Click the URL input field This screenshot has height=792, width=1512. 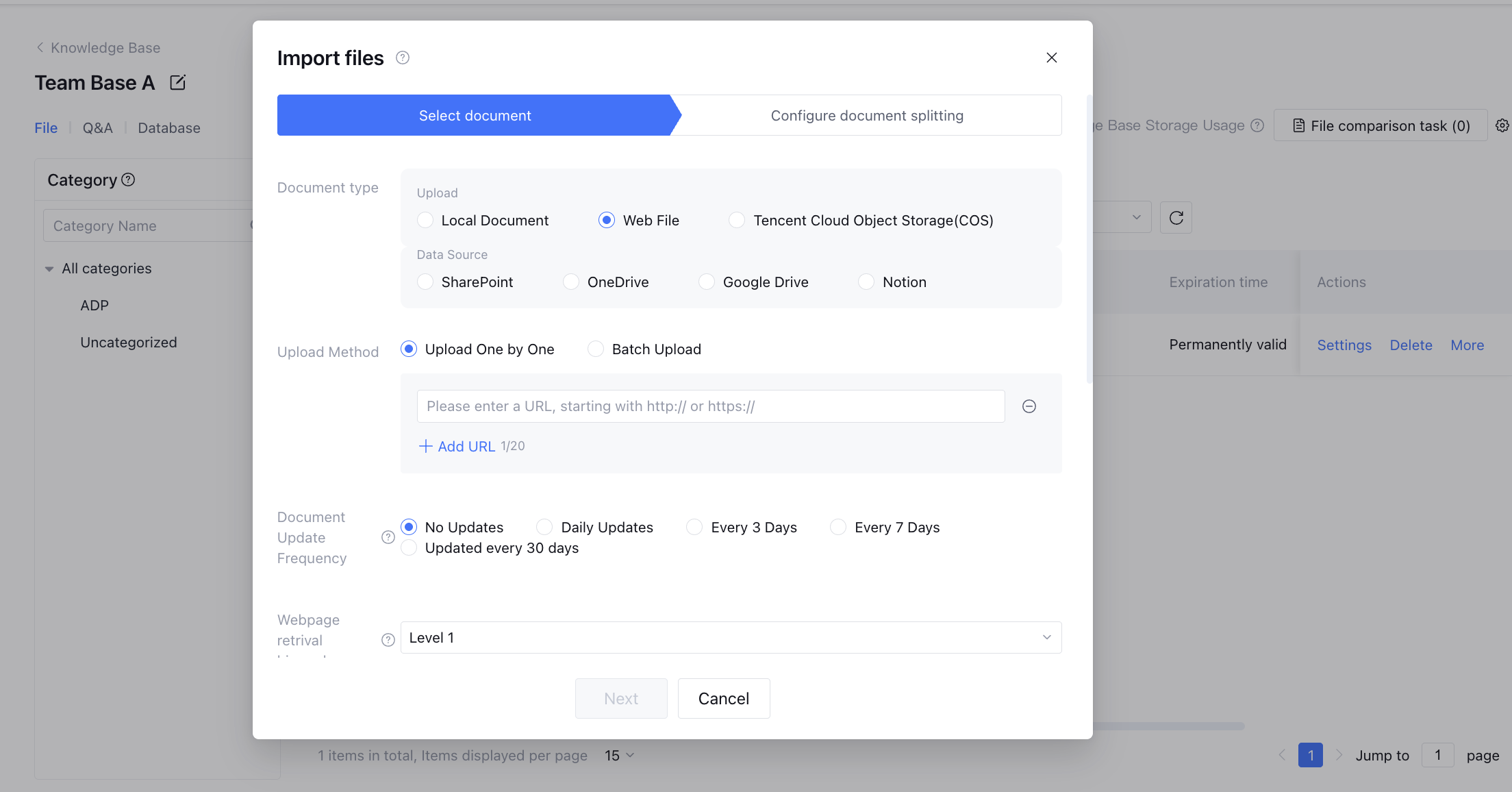pos(710,406)
